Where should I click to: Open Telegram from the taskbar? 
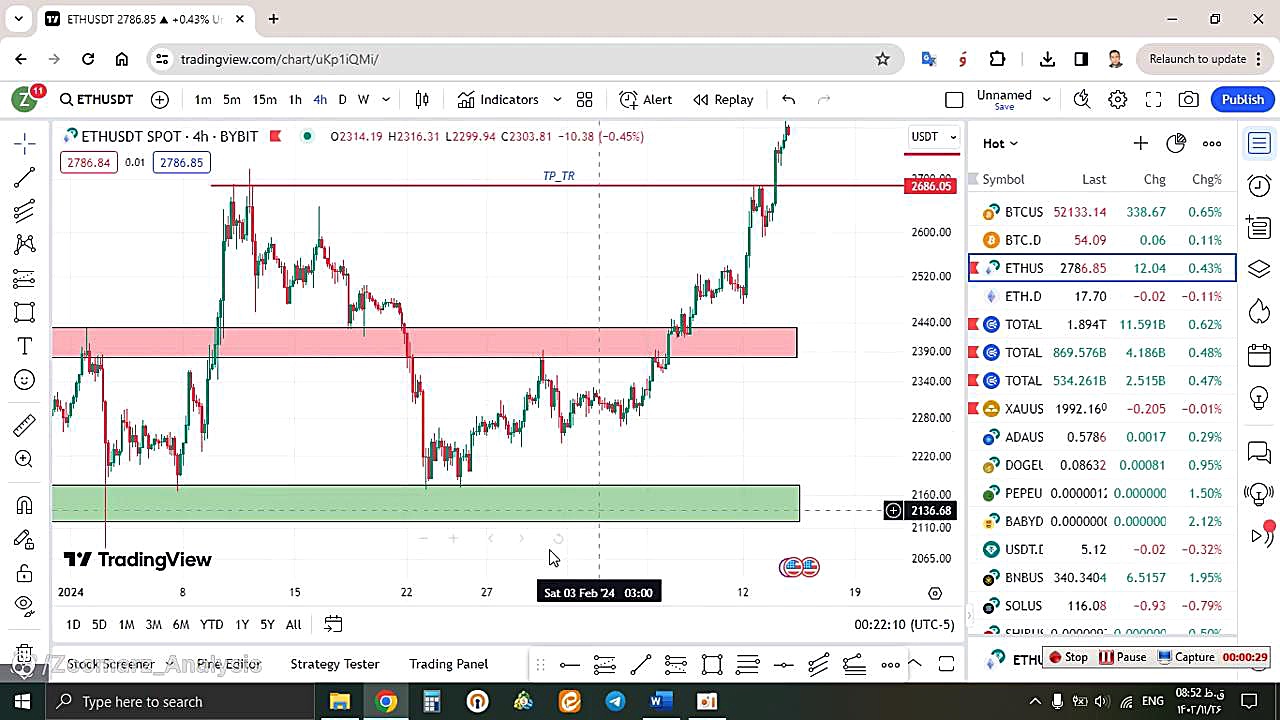point(615,701)
